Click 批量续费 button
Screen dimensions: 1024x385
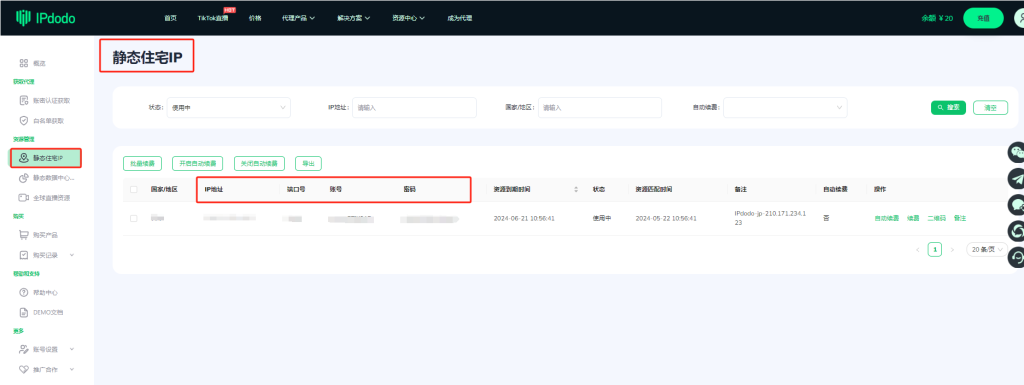point(142,163)
